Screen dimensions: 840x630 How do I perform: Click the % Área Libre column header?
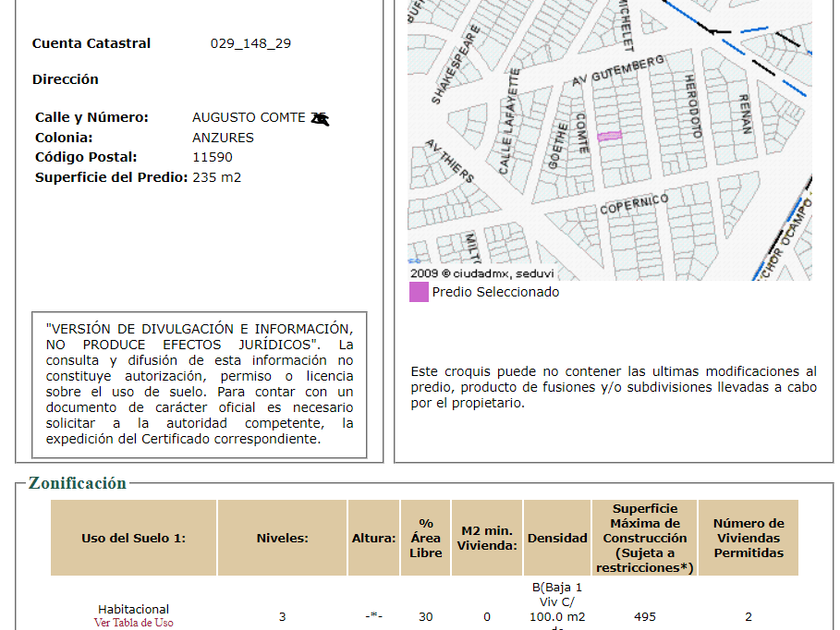coord(426,538)
